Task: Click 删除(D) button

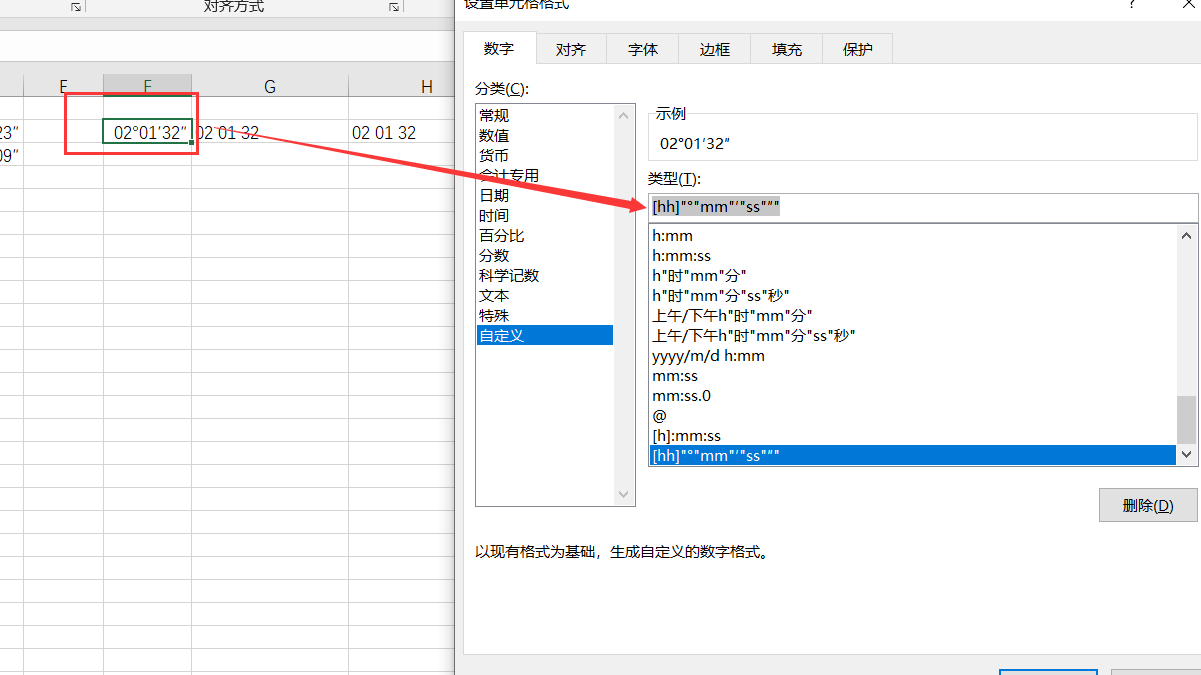Action: 1148,506
